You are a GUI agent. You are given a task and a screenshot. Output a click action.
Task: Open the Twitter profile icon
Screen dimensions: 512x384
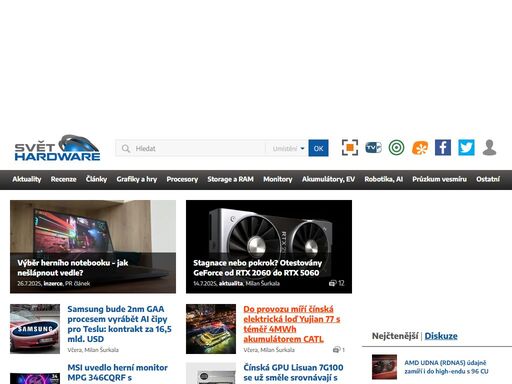click(x=466, y=148)
